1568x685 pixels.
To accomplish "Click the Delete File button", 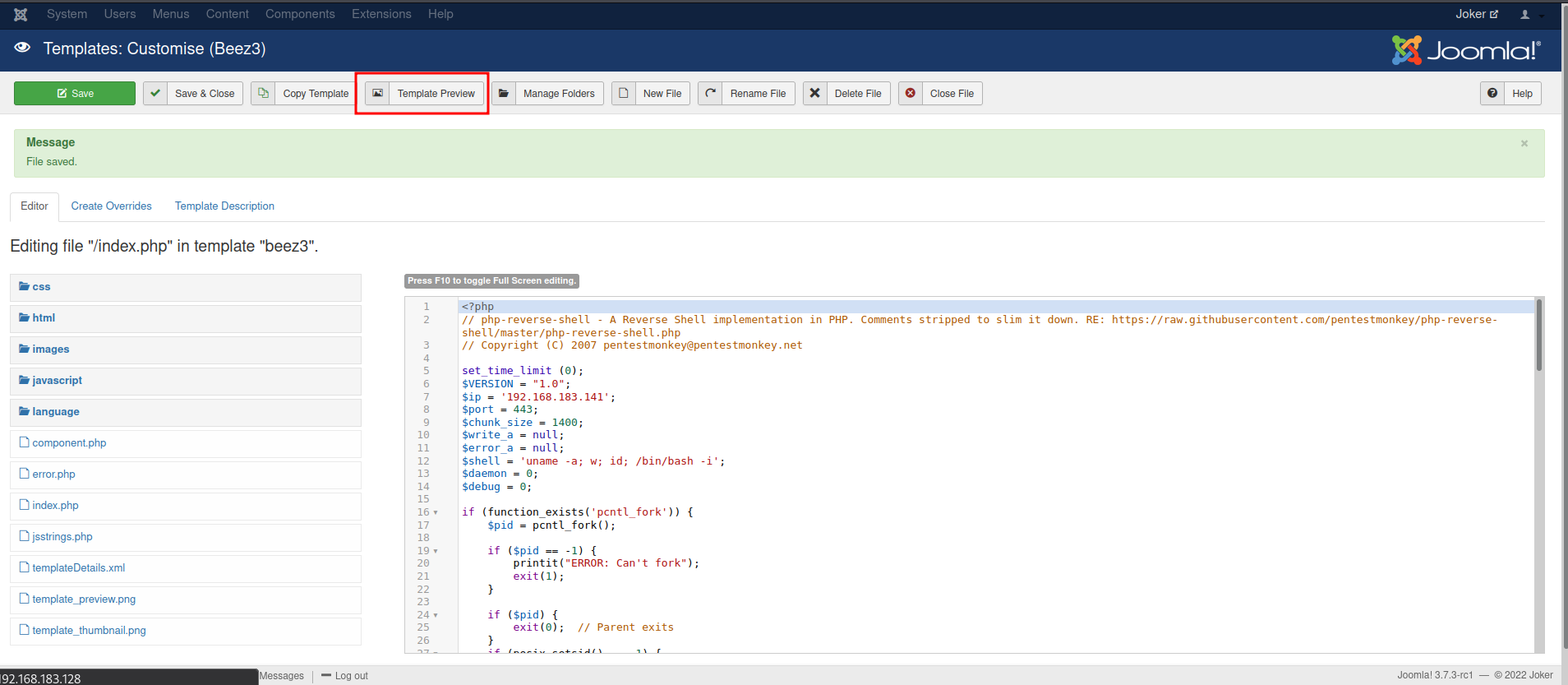I will pos(846,93).
